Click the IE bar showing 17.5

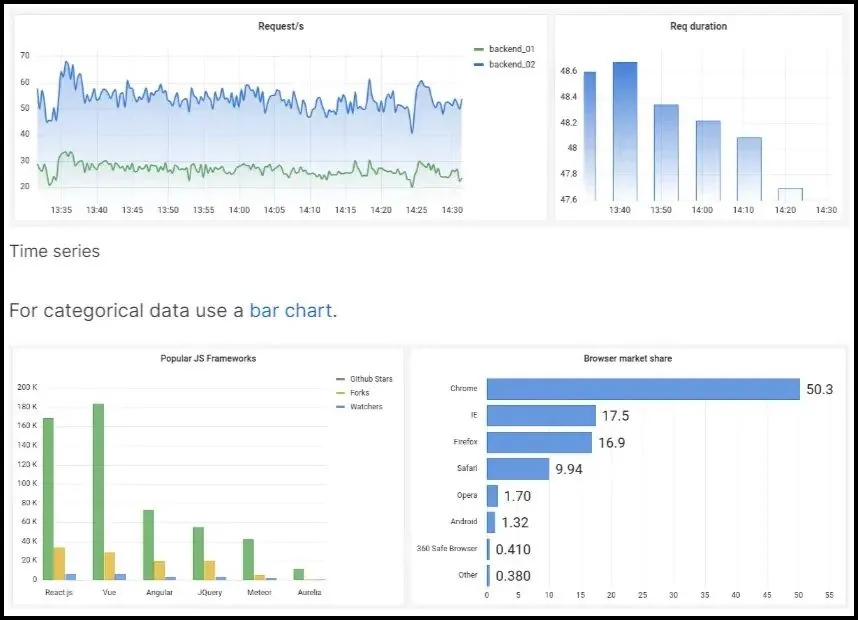click(x=541, y=415)
